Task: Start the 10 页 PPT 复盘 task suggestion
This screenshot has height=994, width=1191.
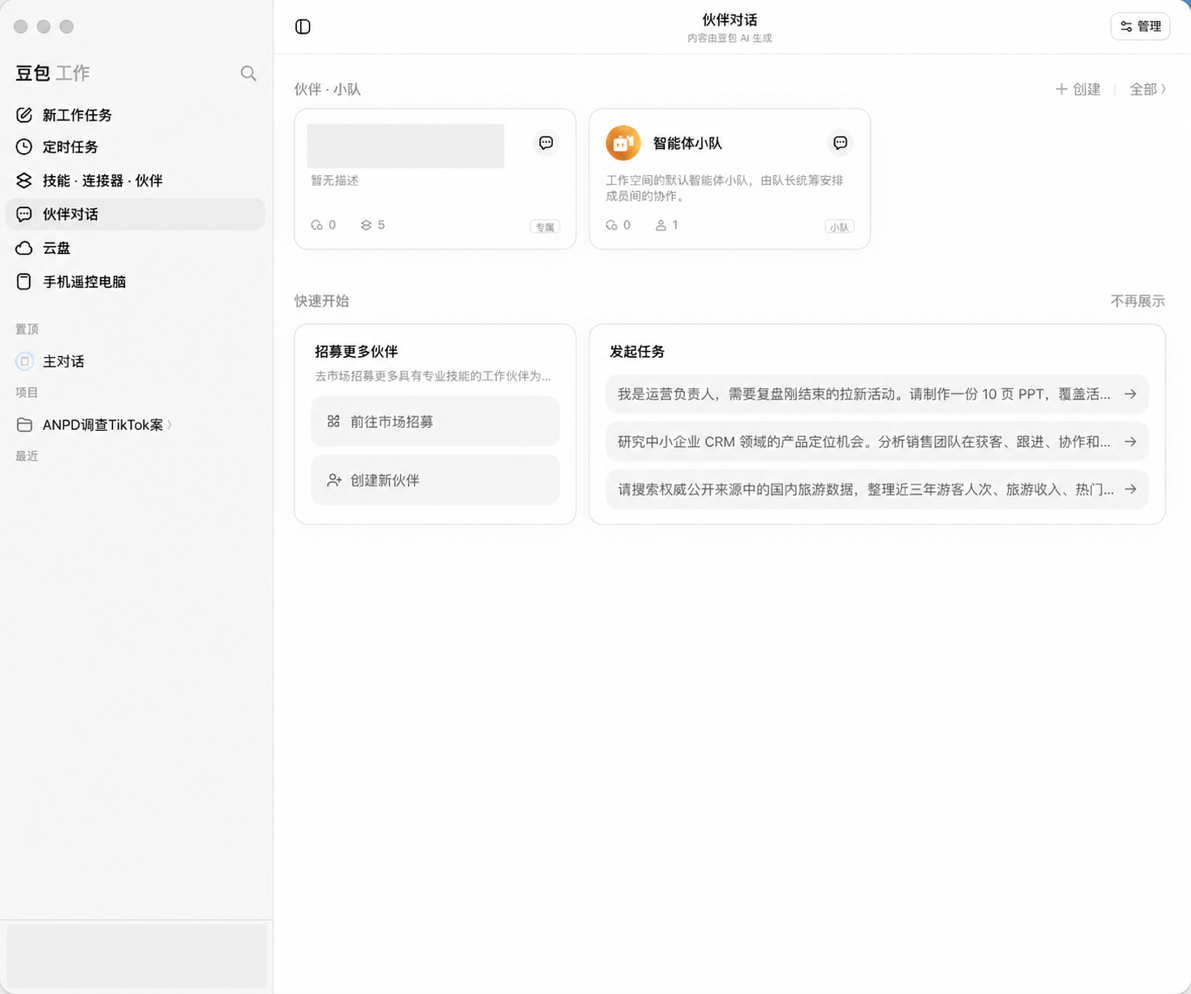Action: [877, 394]
